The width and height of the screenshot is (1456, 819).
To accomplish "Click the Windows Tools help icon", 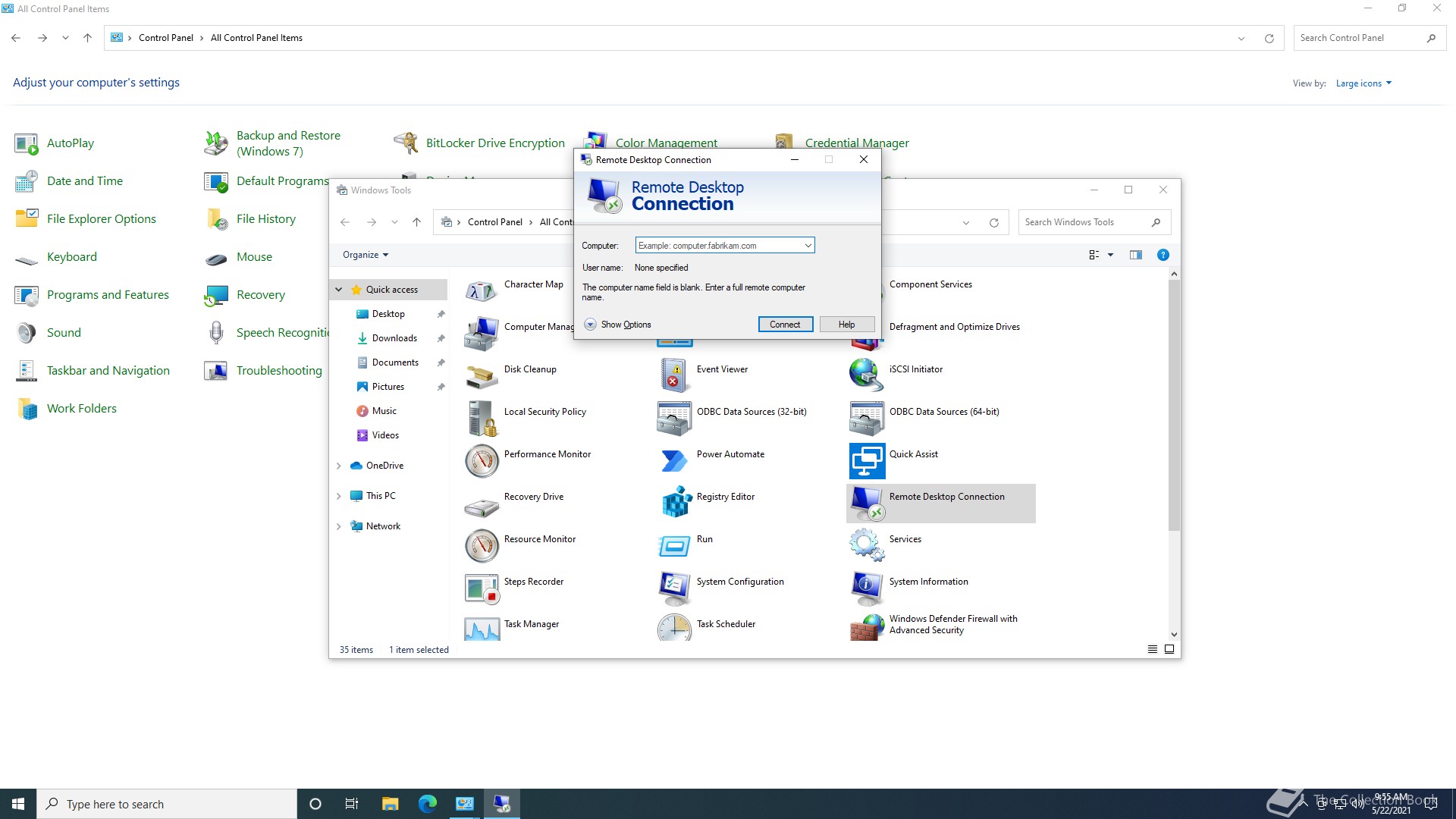I will (x=1163, y=255).
